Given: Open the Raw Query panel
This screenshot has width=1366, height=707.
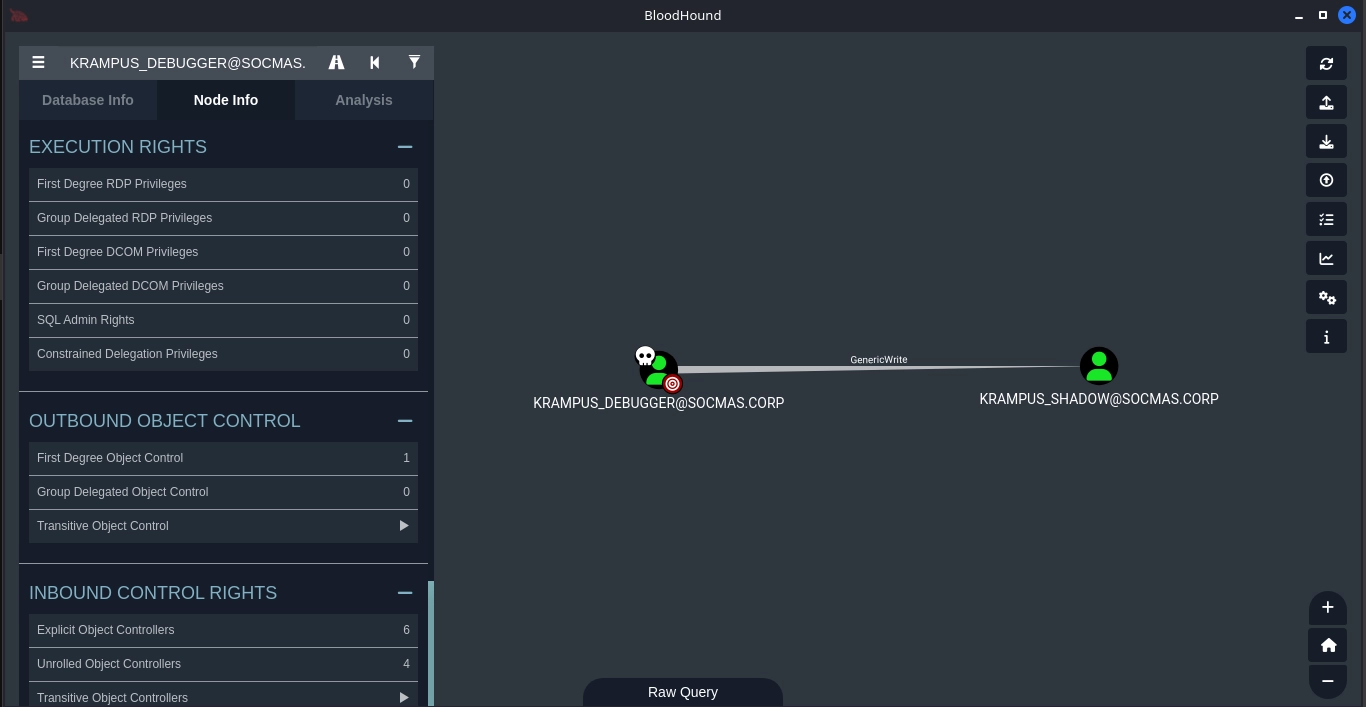Looking at the screenshot, I should pos(682,692).
